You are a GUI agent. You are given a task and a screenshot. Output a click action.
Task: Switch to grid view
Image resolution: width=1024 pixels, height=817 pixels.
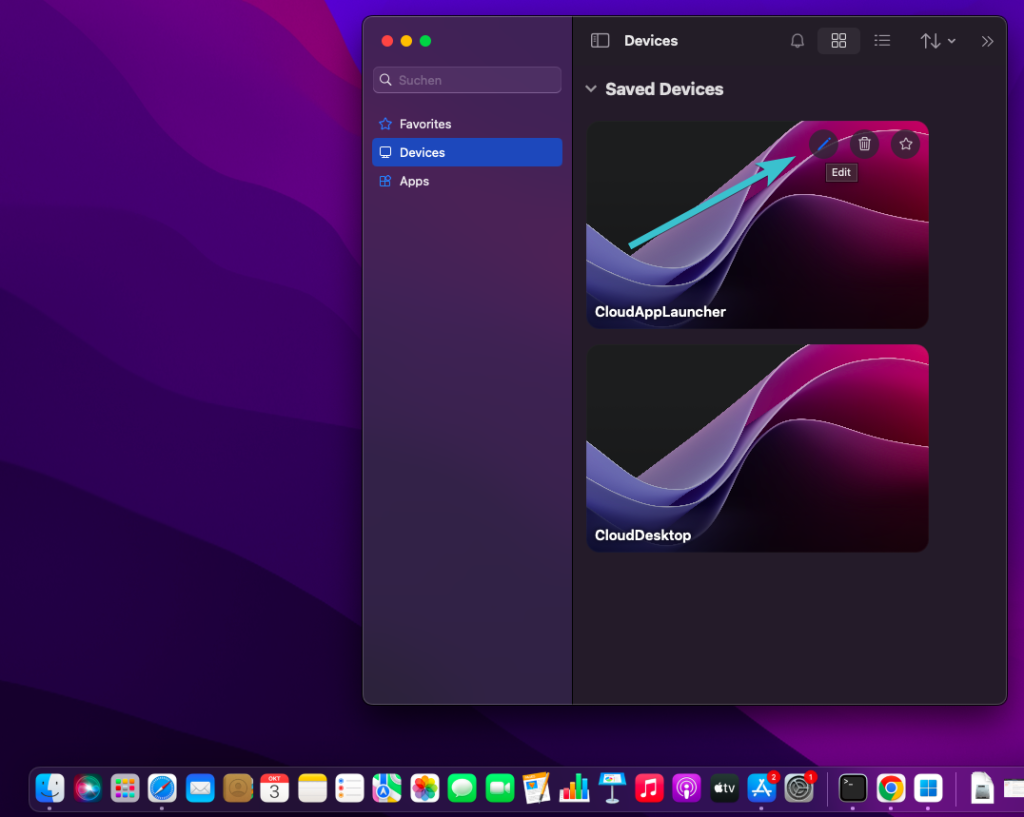pyautogui.click(x=839, y=40)
